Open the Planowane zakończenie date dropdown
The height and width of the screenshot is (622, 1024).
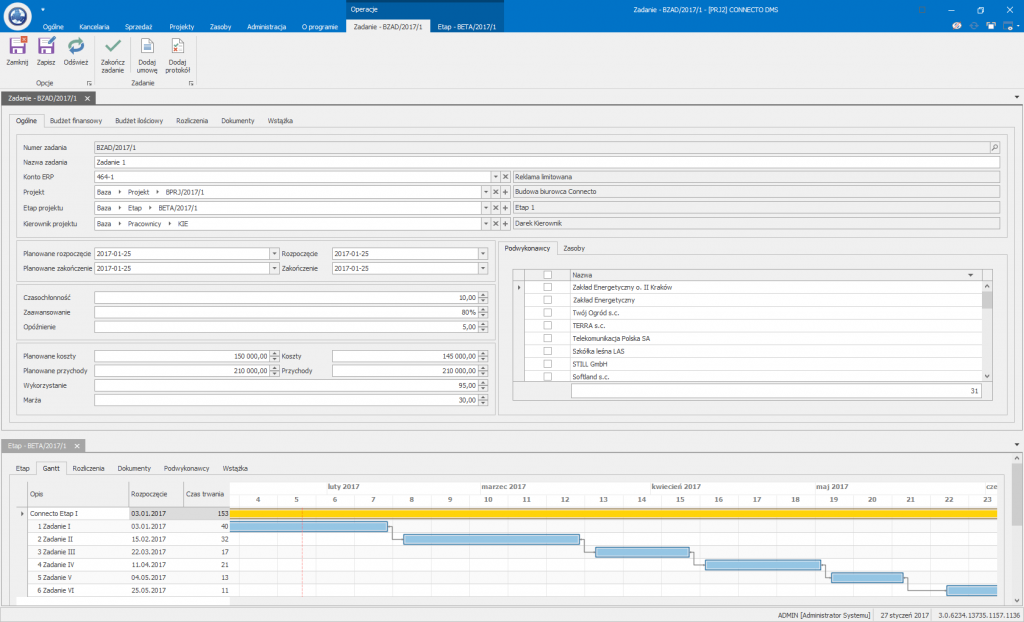(x=274, y=269)
